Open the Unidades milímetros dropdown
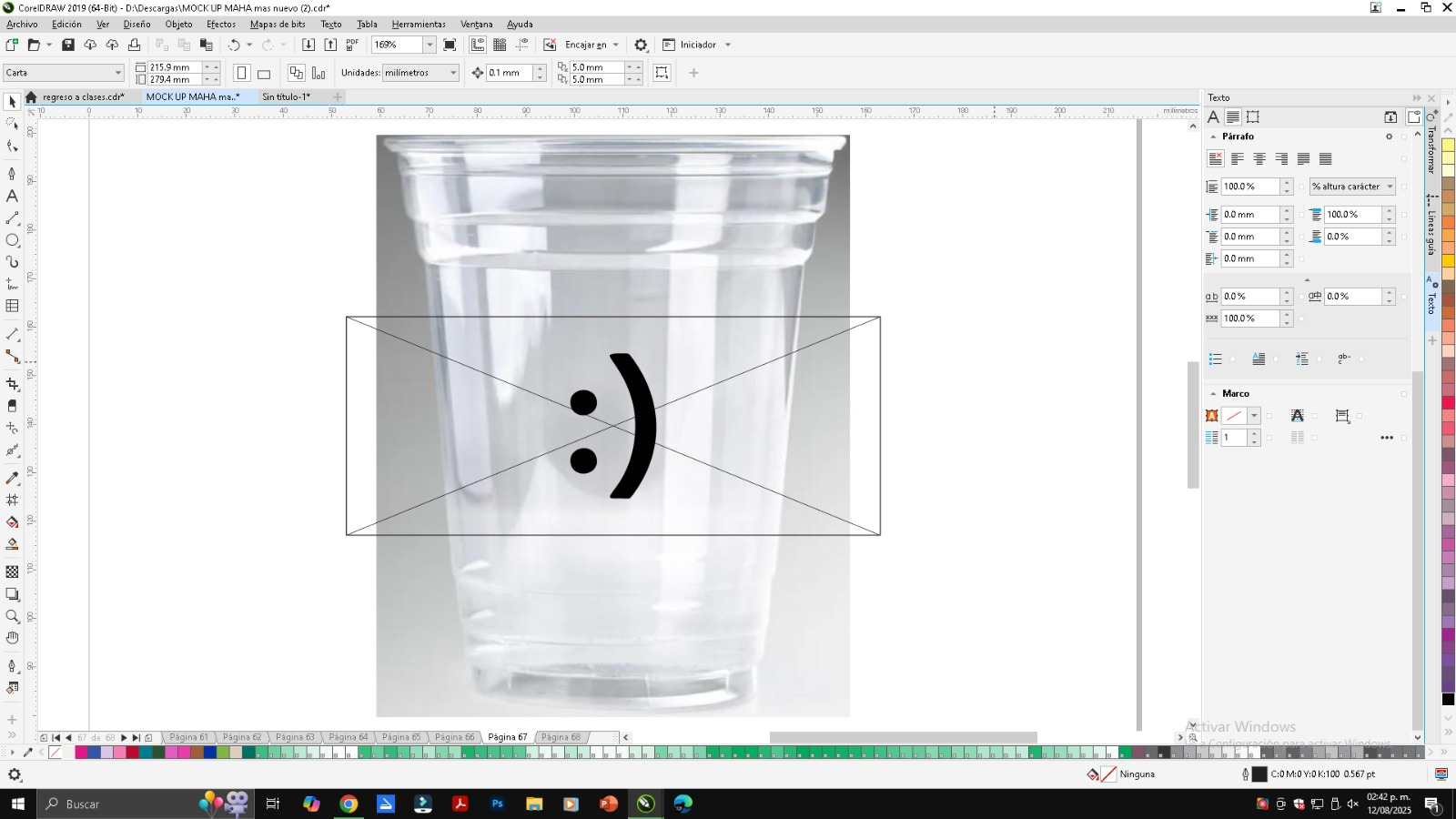Screen dimensions: 1456x819 (453, 73)
